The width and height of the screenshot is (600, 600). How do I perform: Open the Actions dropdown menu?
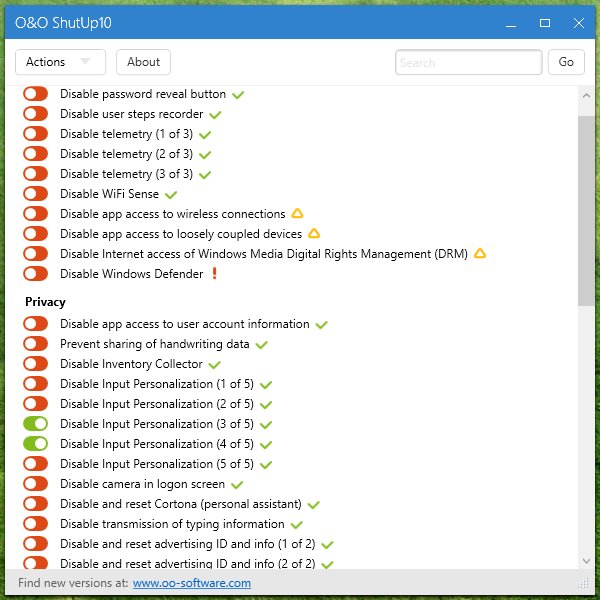60,62
